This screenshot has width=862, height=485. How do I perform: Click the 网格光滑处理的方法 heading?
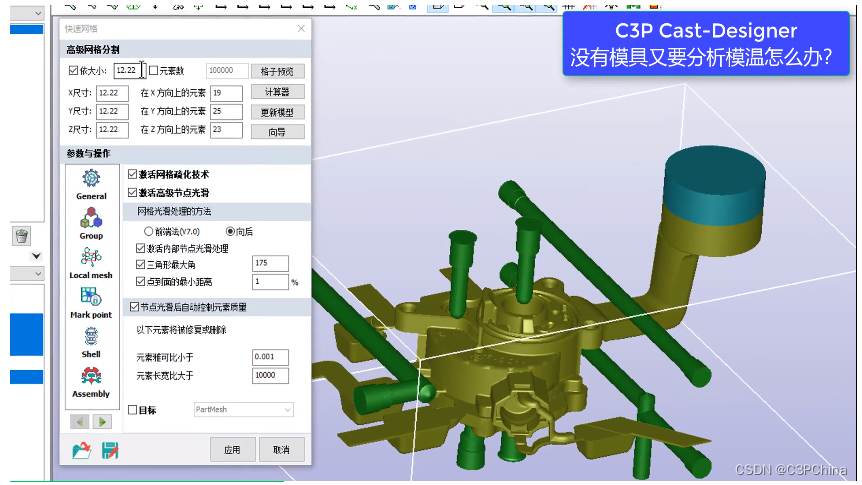pos(174,211)
